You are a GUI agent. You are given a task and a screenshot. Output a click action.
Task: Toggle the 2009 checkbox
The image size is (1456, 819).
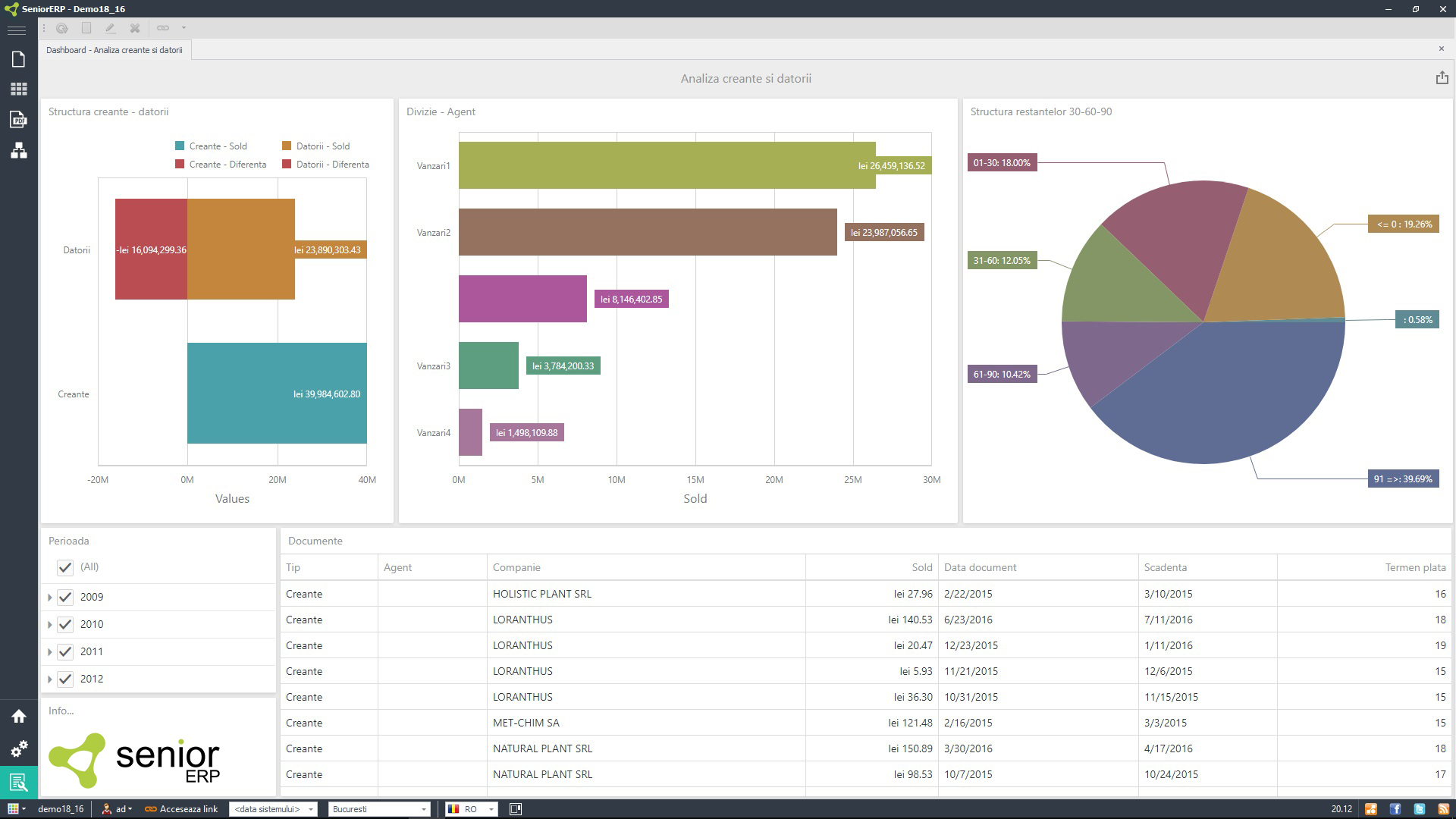65,597
